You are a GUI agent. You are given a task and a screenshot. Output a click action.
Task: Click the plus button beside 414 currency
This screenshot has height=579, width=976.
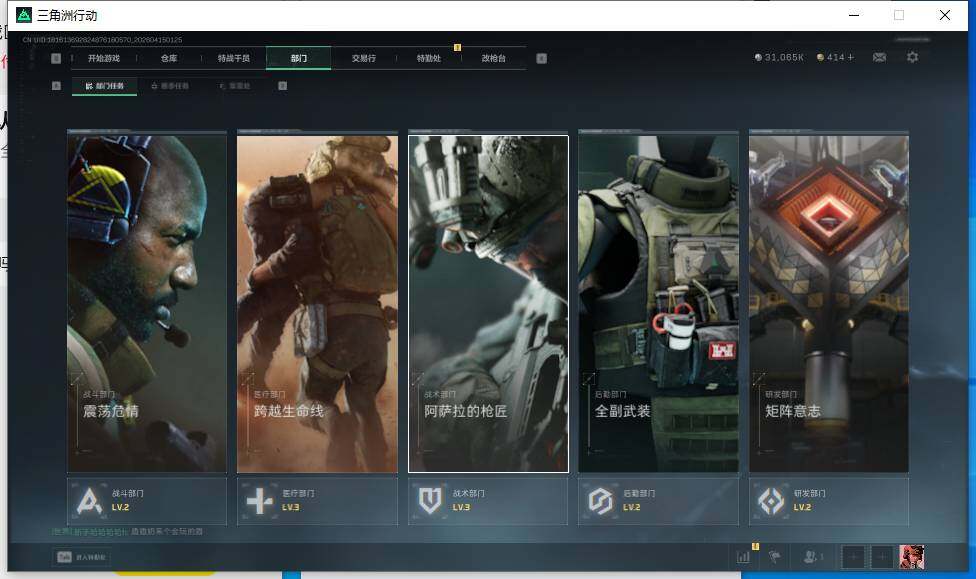tap(851, 58)
